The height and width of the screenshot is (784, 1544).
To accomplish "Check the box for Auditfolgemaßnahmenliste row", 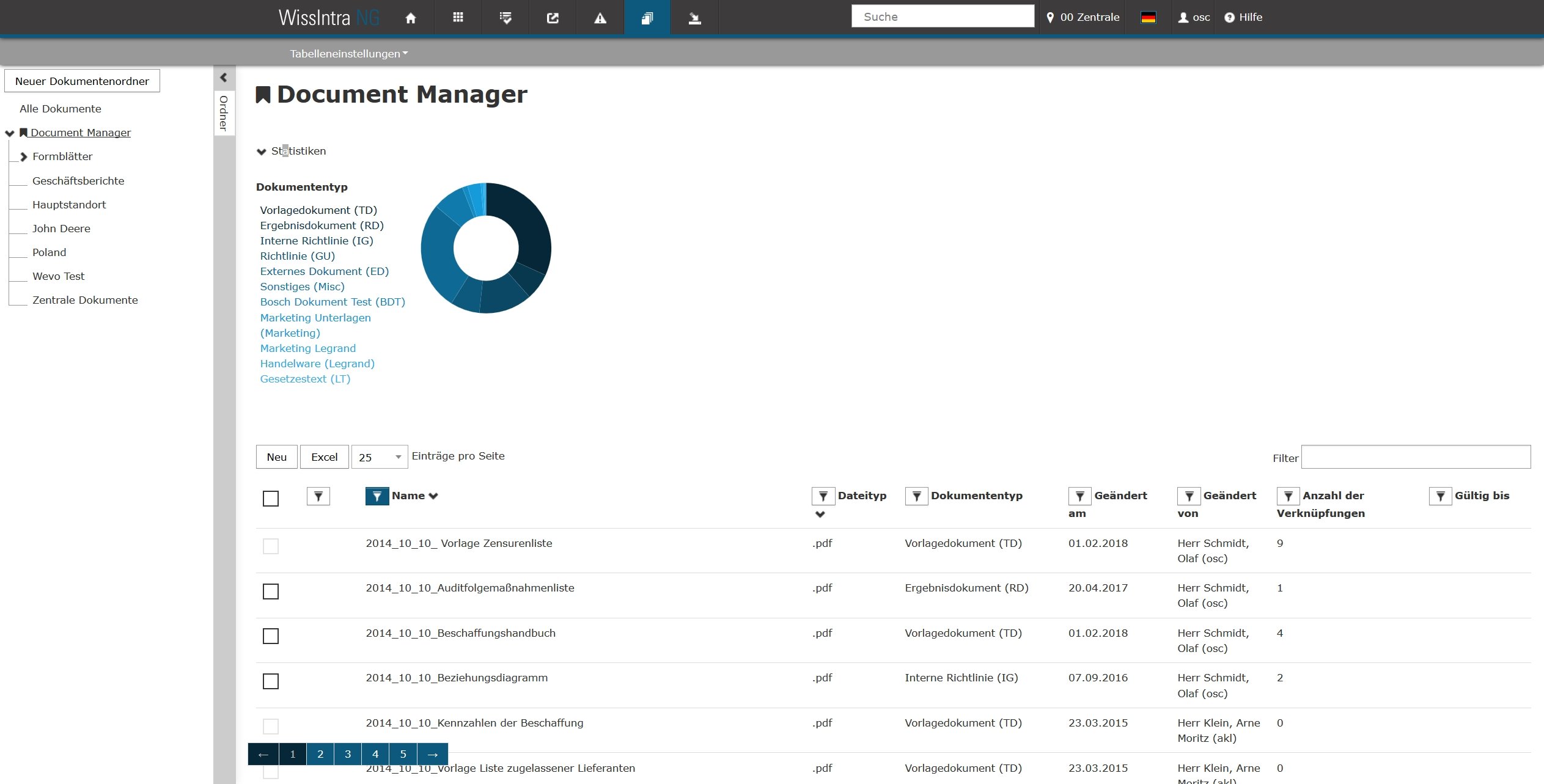I will tap(271, 592).
